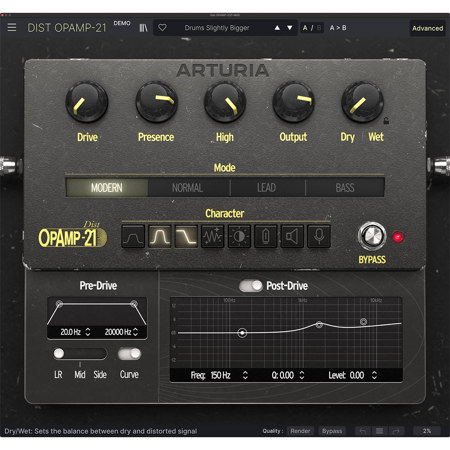Select the middle EQ band node
450x450 pixels.
[x=319, y=324]
